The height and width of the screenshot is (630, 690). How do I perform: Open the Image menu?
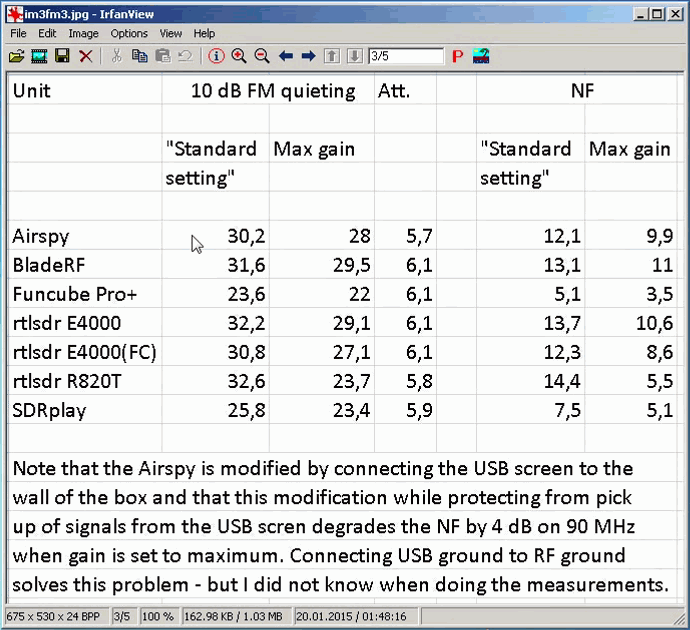[83, 33]
